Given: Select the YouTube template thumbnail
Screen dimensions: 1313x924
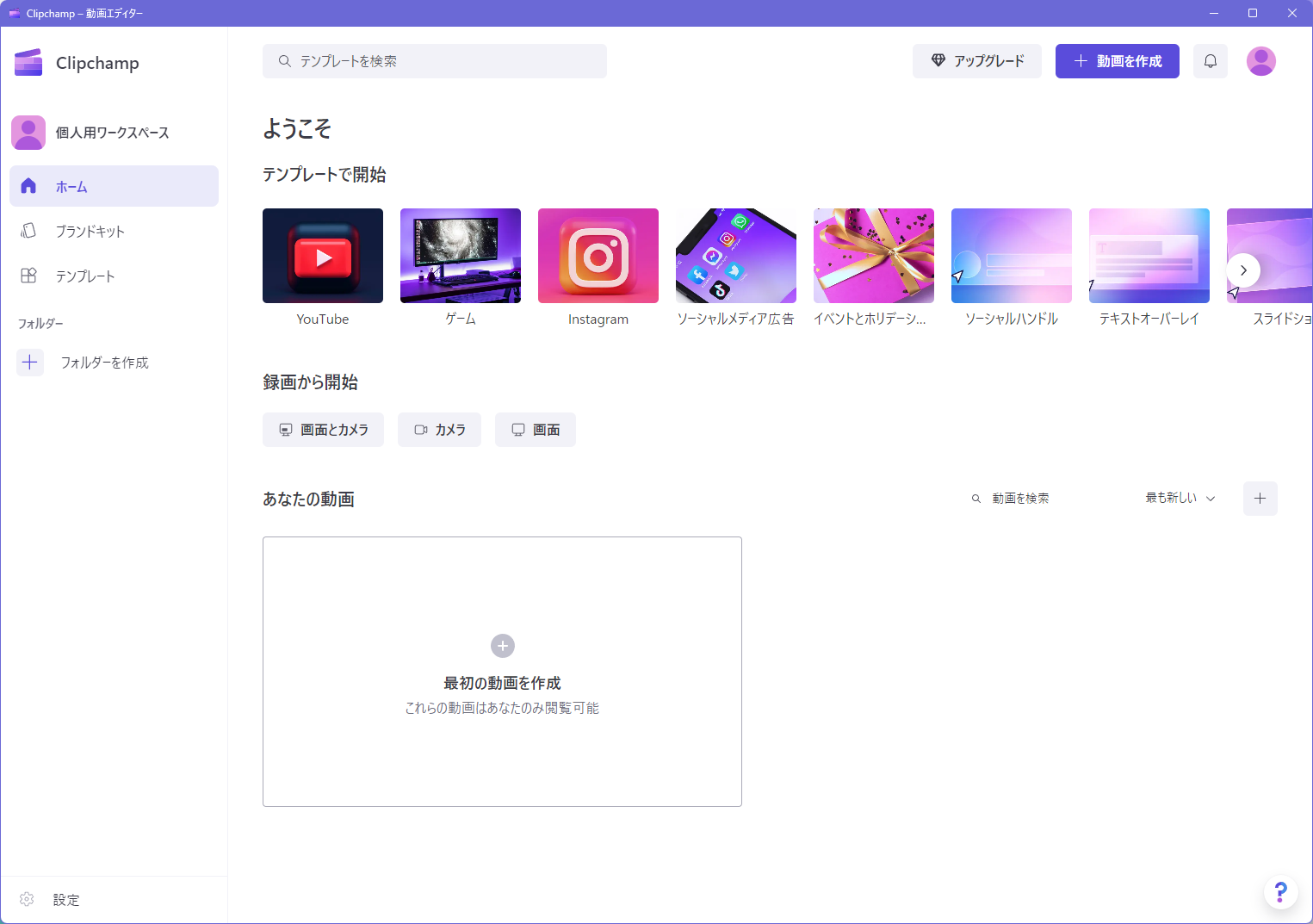Looking at the screenshot, I should click(323, 256).
